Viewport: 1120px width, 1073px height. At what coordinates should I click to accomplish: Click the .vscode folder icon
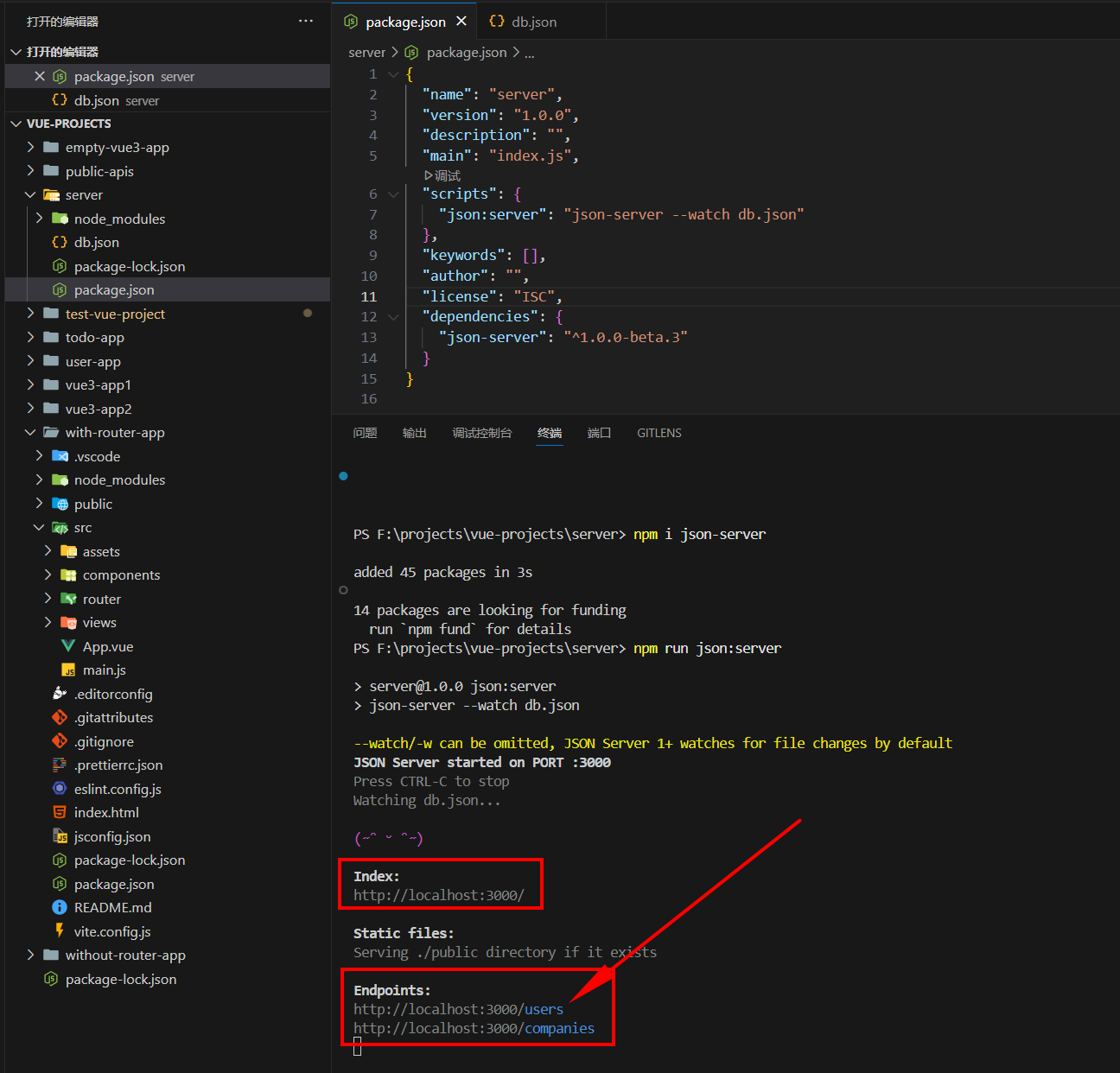pyautogui.click(x=60, y=456)
